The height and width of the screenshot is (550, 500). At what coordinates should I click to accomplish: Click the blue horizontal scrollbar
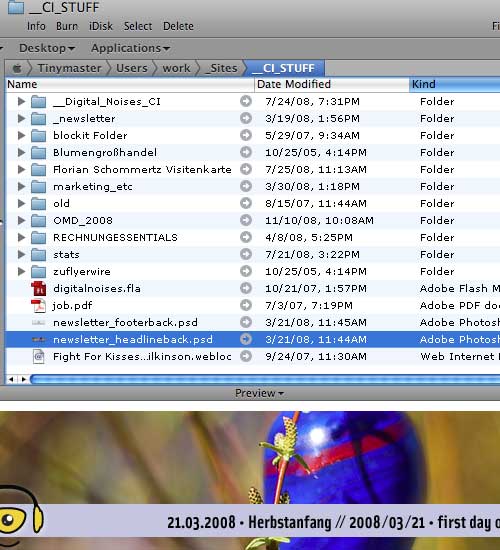point(265,379)
